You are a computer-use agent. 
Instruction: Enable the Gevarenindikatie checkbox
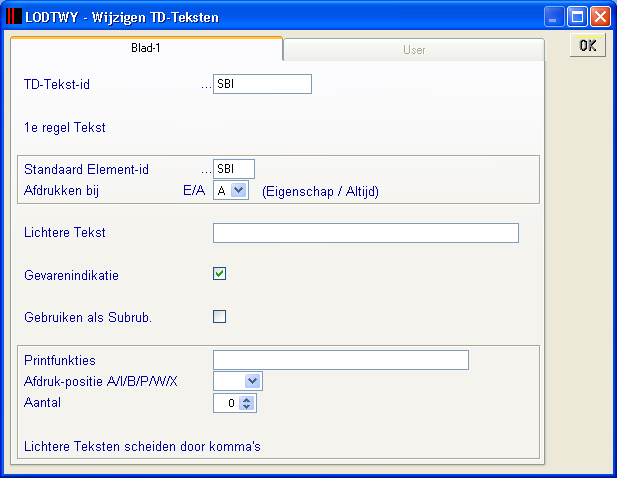pos(220,274)
